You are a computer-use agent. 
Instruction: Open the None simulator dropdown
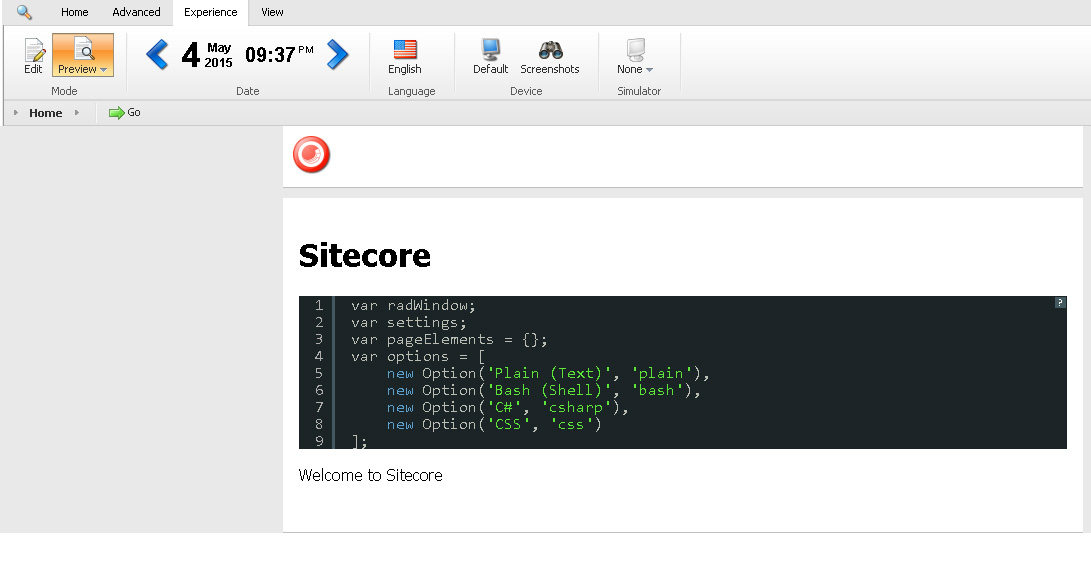[635, 56]
